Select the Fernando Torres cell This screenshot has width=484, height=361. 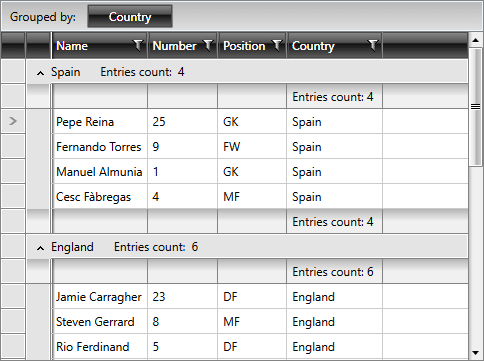[100, 146]
